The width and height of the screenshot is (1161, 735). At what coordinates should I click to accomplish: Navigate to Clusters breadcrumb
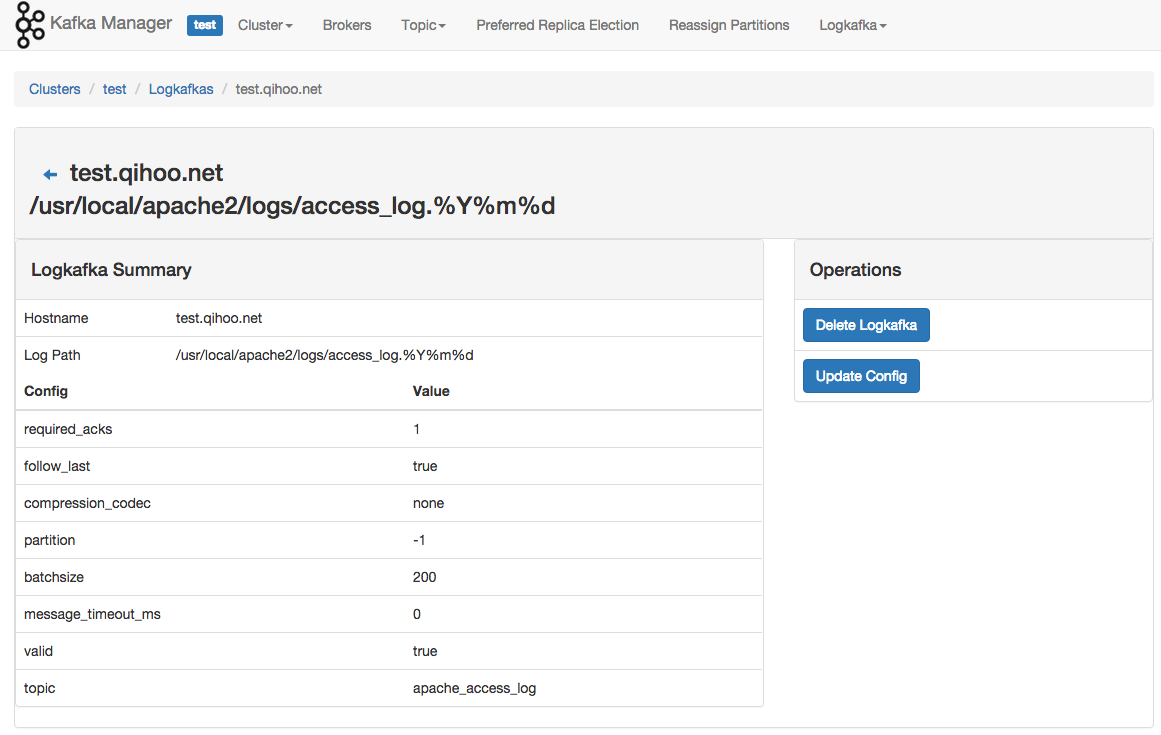click(x=55, y=89)
